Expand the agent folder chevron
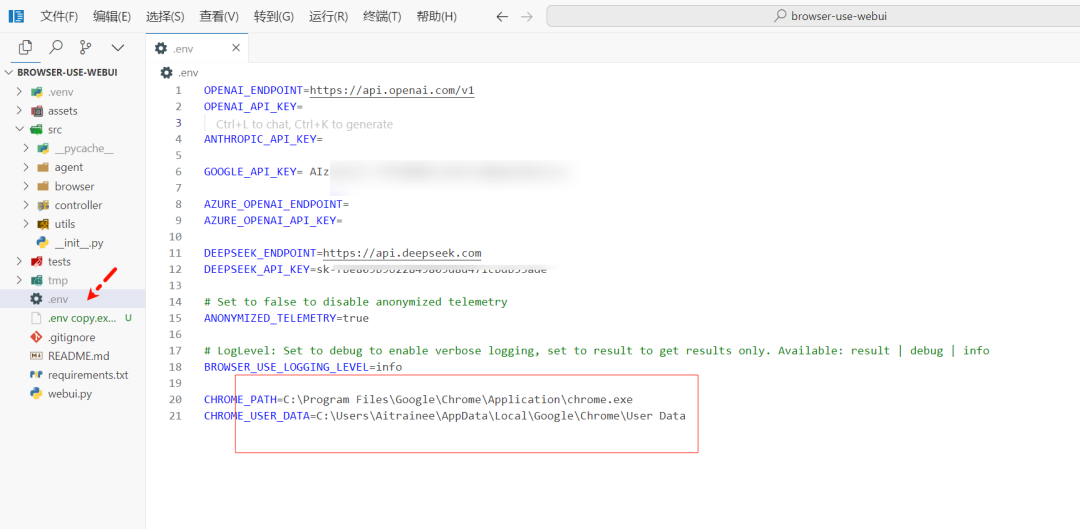The width and height of the screenshot is (1080, 529). point(26,167)
